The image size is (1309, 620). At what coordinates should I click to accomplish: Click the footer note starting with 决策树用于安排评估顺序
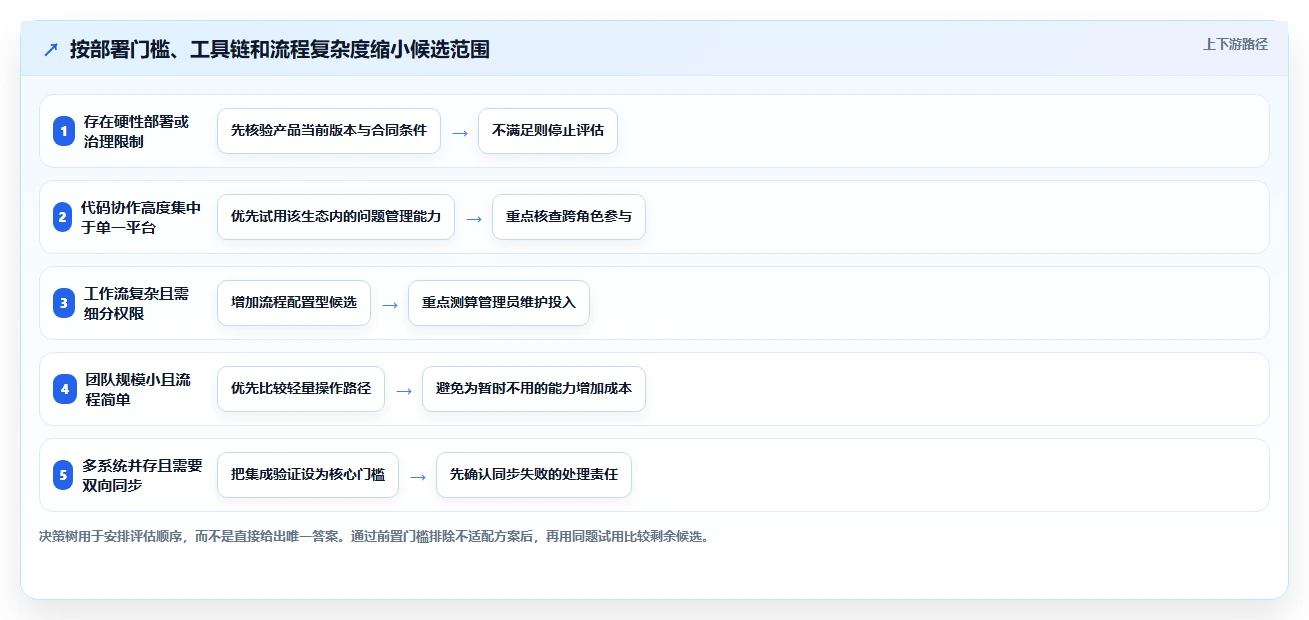pos(374,536)
